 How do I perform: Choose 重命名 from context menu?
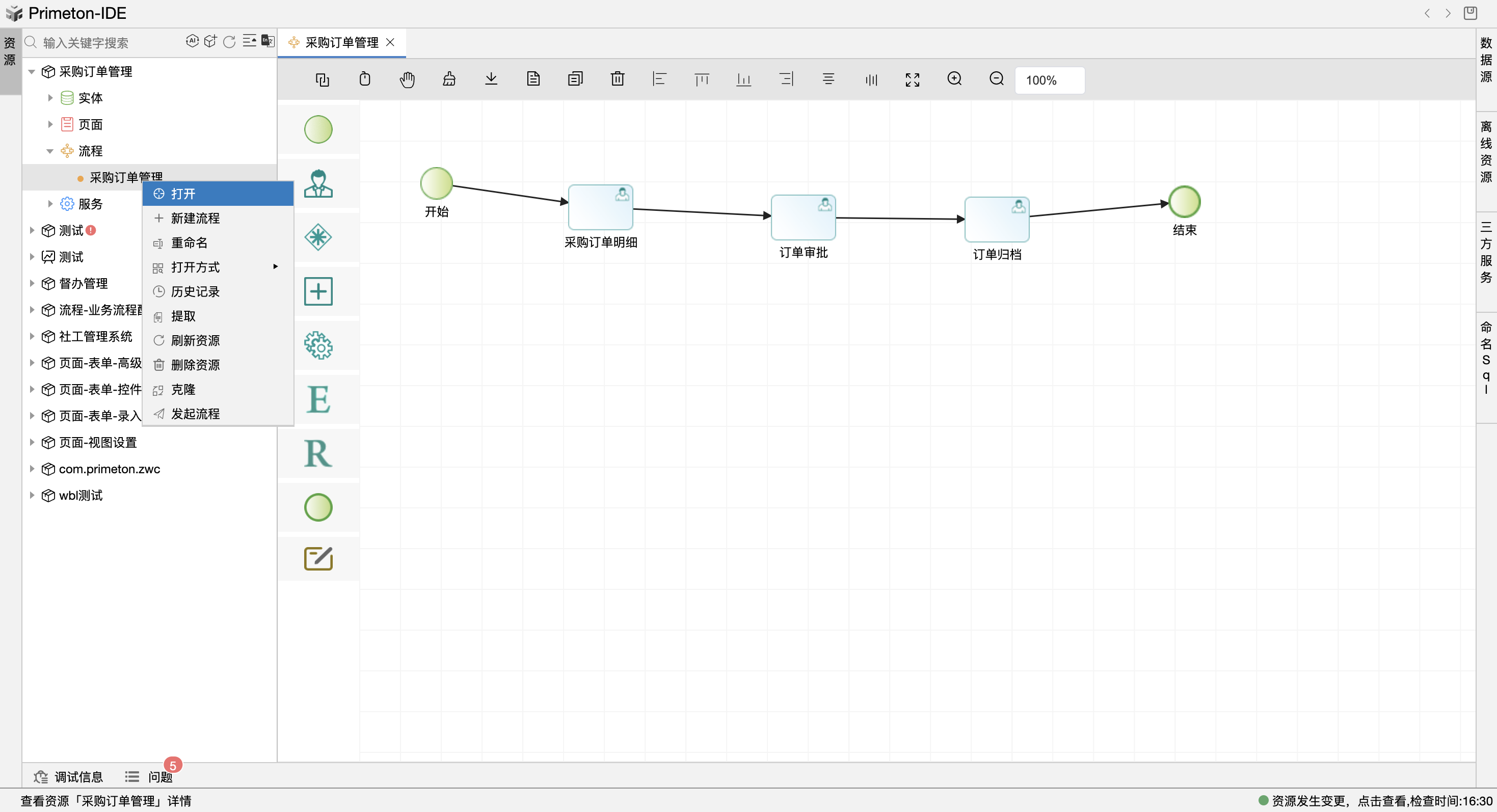[190, 243]
